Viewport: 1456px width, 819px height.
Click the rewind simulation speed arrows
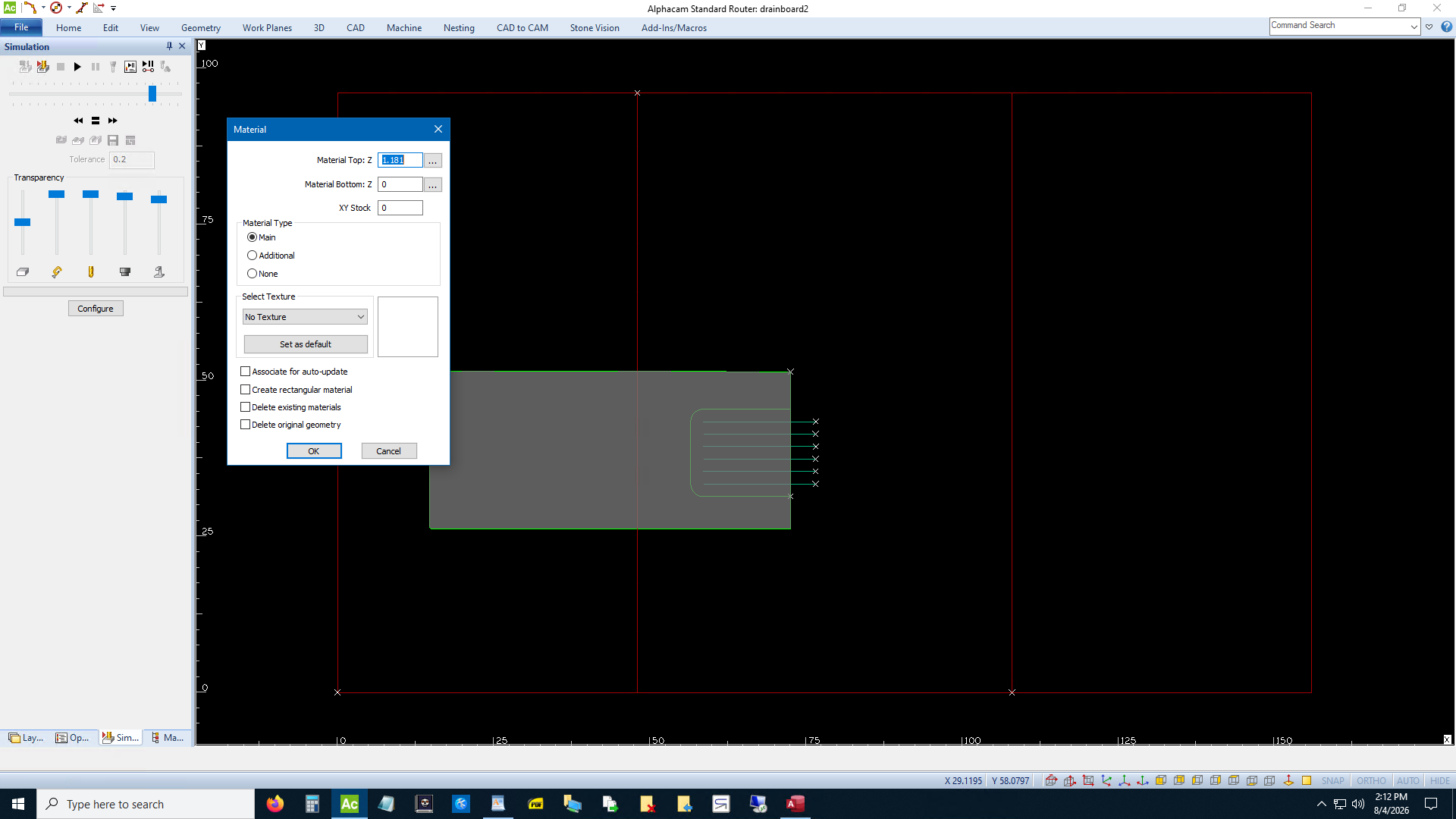coord(78,121)
